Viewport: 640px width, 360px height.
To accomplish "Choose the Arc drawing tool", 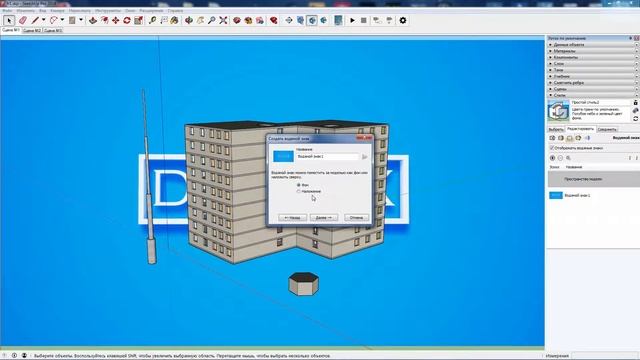I will click(53, 20).
